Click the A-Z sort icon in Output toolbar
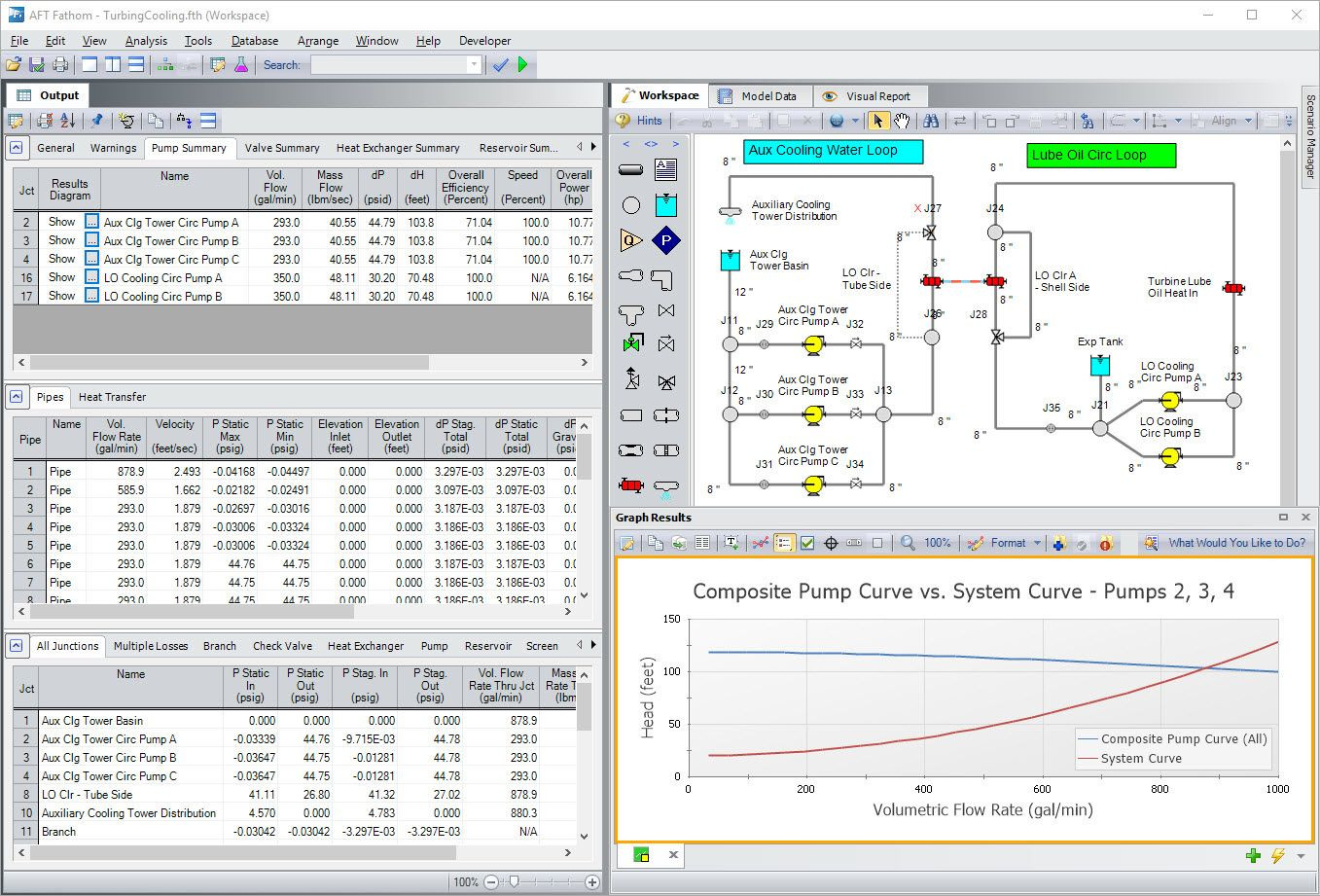The width and height of the screenshot is (1320, 896). (x=67, y=121)
